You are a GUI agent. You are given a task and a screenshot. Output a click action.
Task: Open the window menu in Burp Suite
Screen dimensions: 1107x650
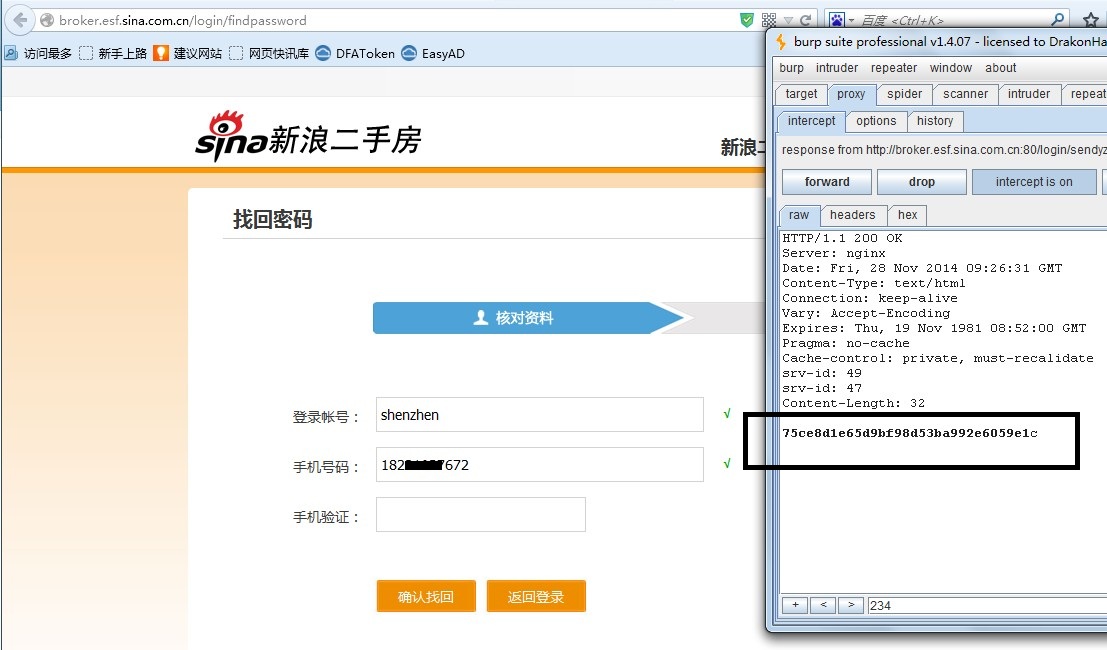(950, 68)
